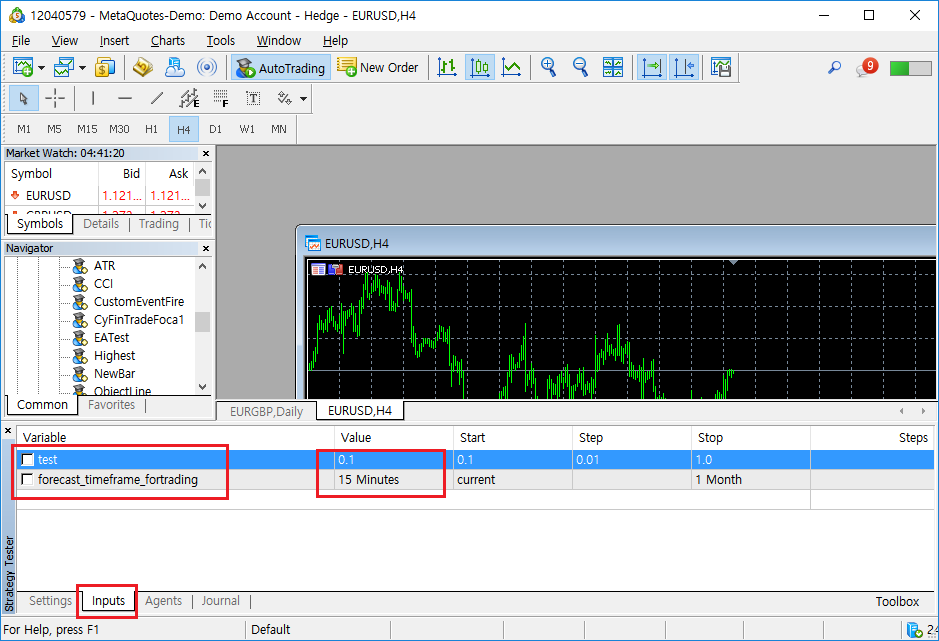The width and height of the screenshot is (939, 641).
Task: Select the text label tool
Action: [253, 98]
